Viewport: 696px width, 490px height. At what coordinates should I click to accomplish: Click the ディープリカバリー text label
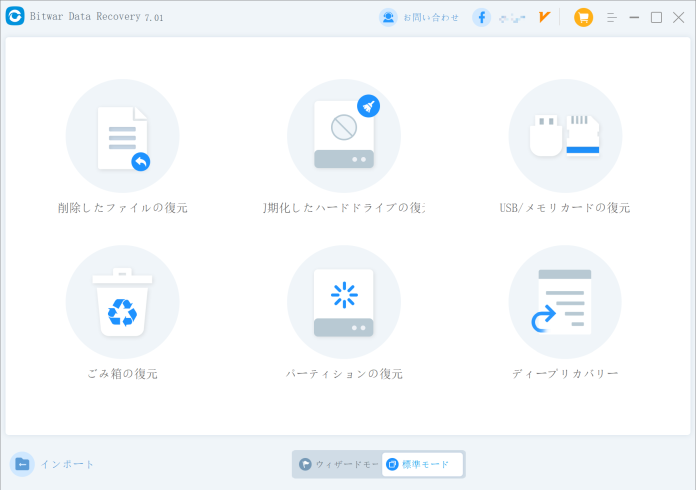click(565, 374)
